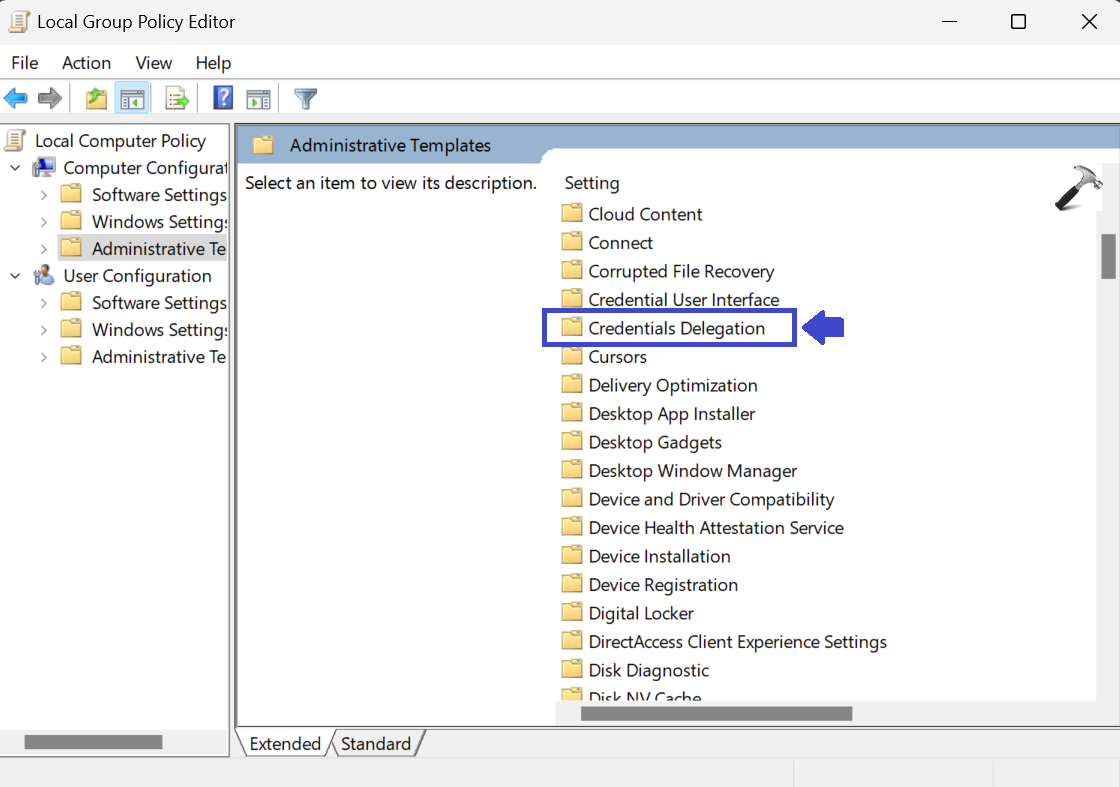The height and width of the screenshot is (787, 1120).
Task: Click the Filter funnel toolbar icon
Action: (x=306, y=98)
